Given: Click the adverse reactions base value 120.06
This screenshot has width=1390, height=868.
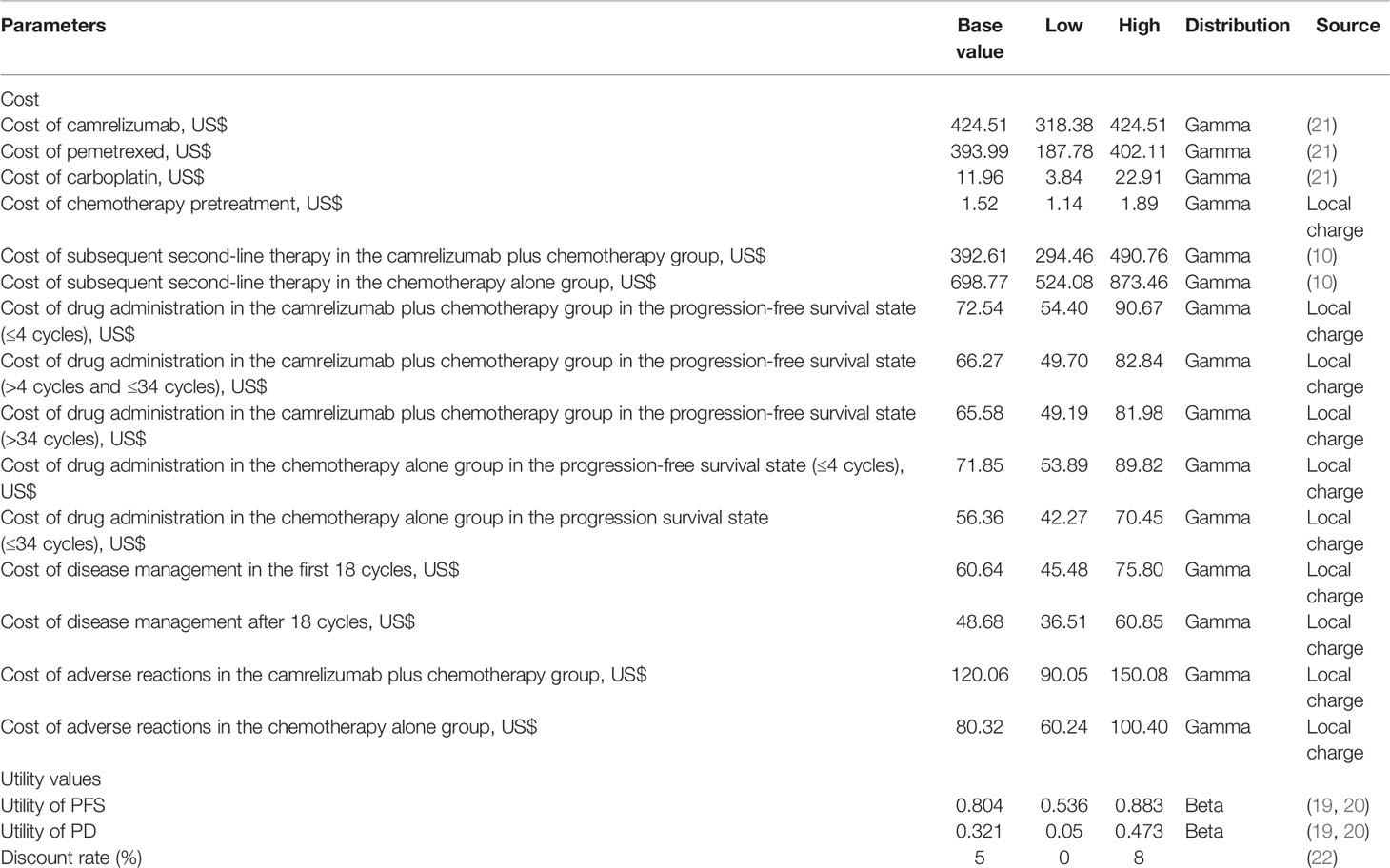Looking at the screenshot, I should (x=979, y=675).
